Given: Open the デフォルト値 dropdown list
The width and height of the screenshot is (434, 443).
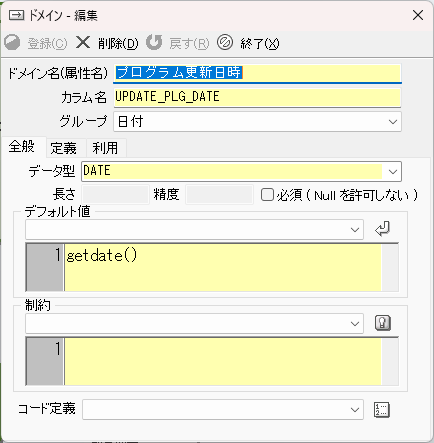Looking at the screenshot, I should tap(355, 230).
